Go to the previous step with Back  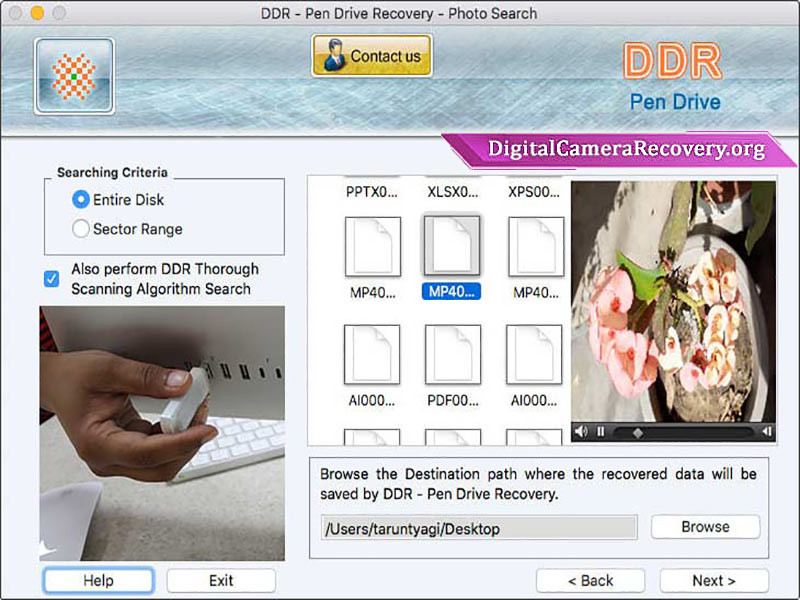click(x=590, y=581)
